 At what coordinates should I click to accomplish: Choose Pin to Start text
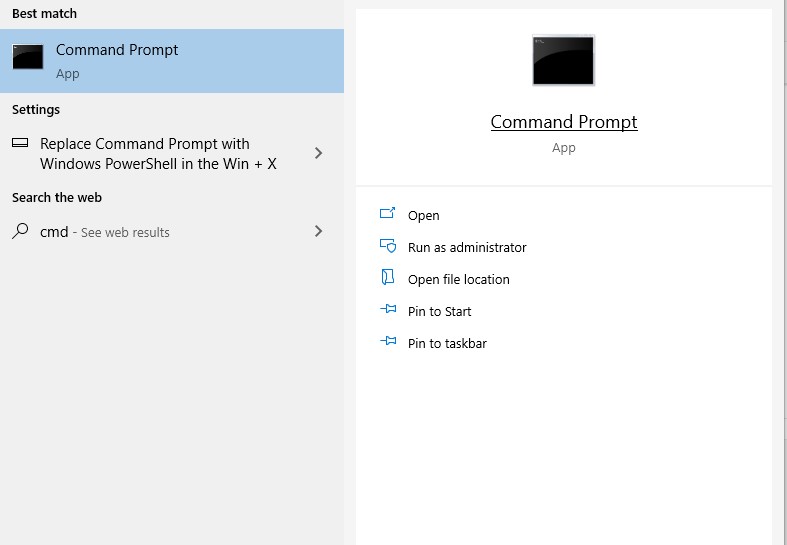440,312
